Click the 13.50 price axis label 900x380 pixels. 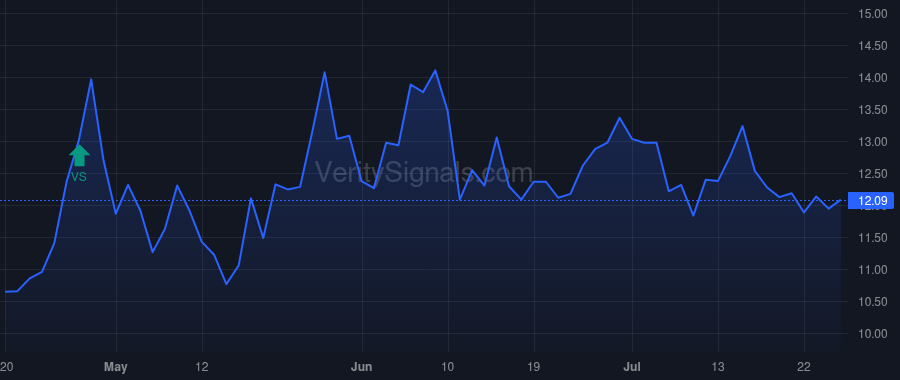click(x=872, y=110)
